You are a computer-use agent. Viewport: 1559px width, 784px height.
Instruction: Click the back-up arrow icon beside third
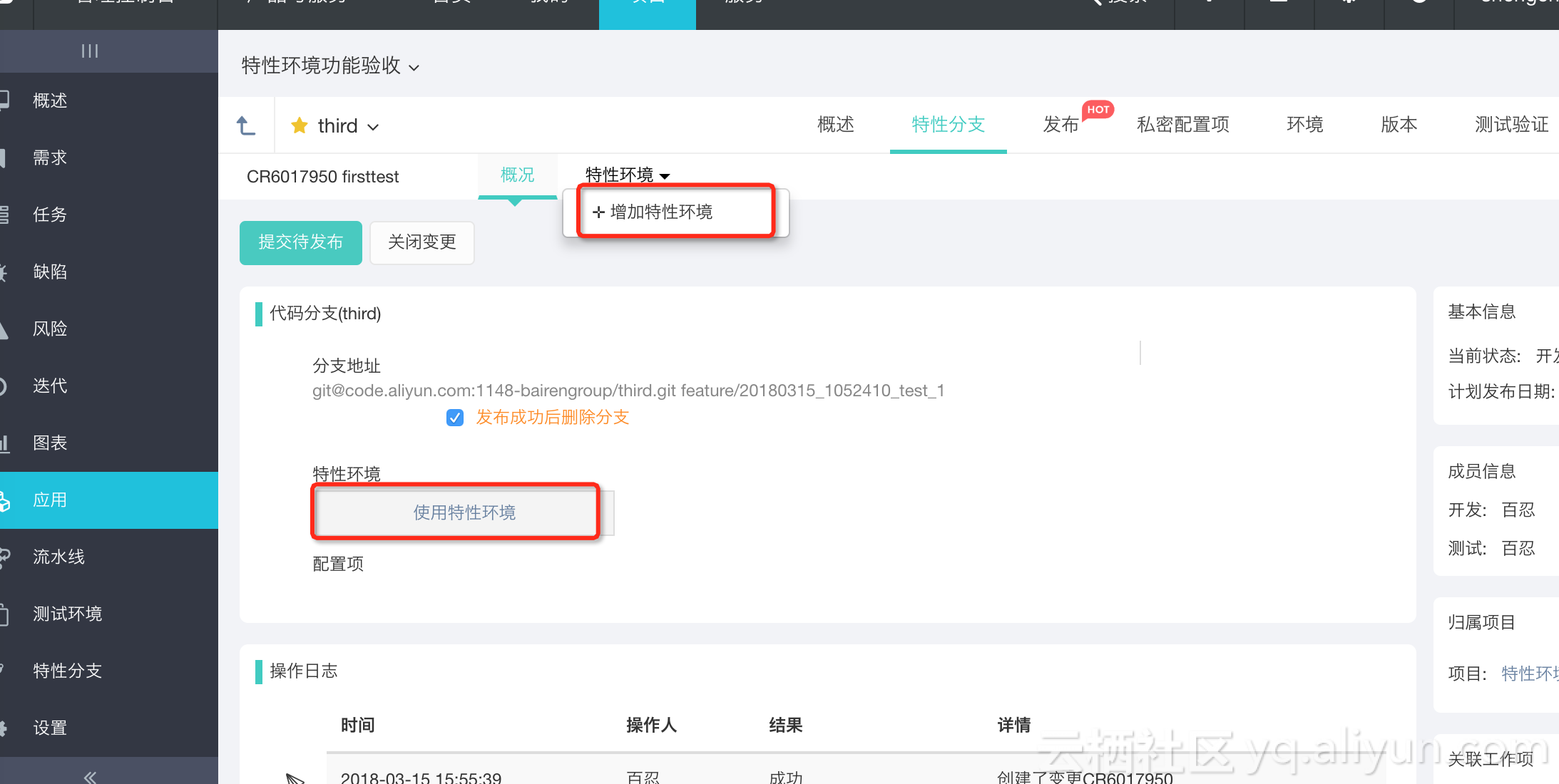246,126
